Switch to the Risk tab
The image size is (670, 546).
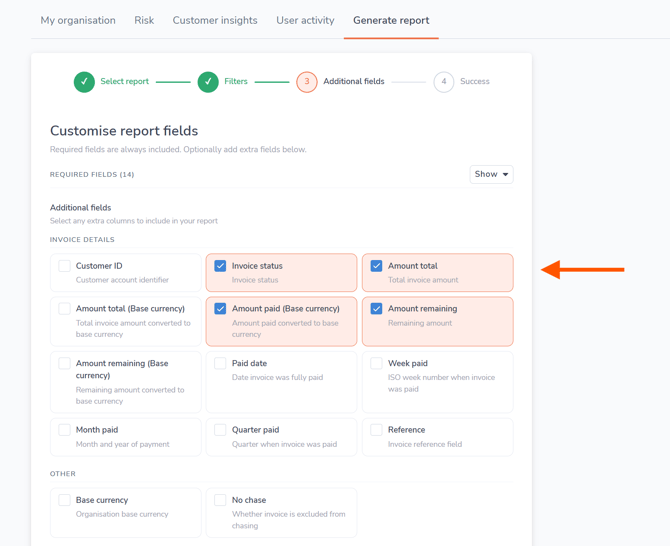144,20
